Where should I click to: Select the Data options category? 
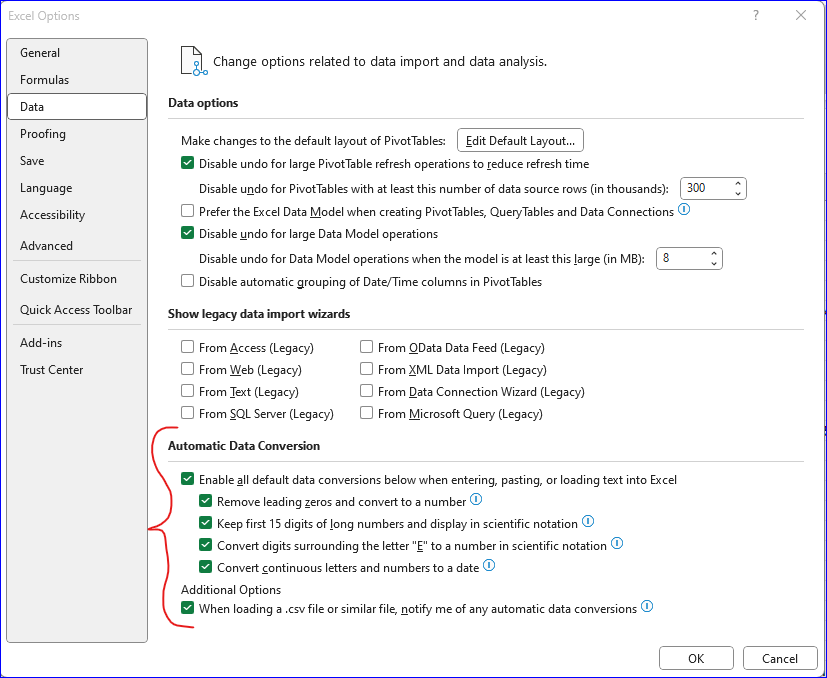tap(77, 107)
